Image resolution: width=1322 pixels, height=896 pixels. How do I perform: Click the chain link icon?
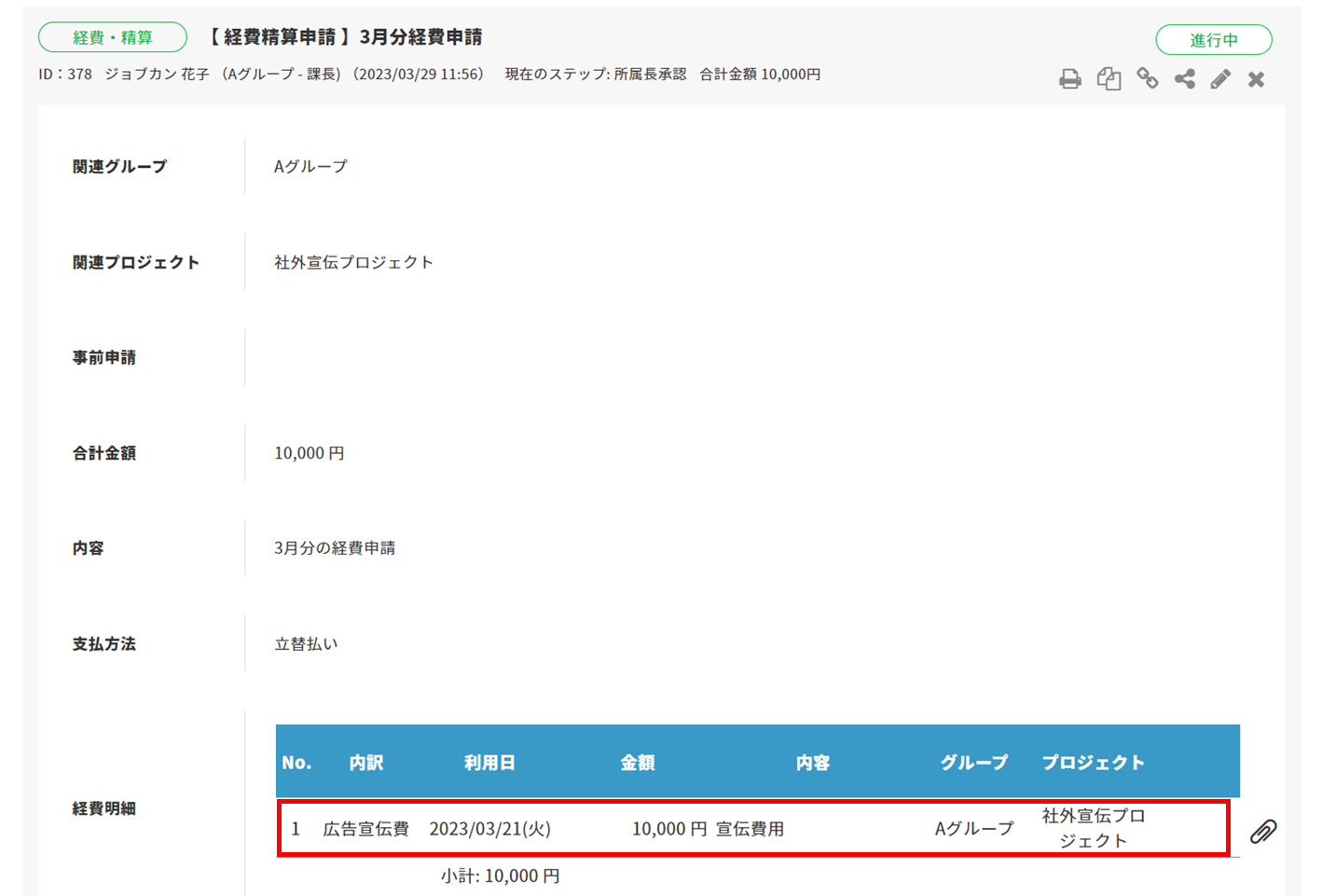1147,79
